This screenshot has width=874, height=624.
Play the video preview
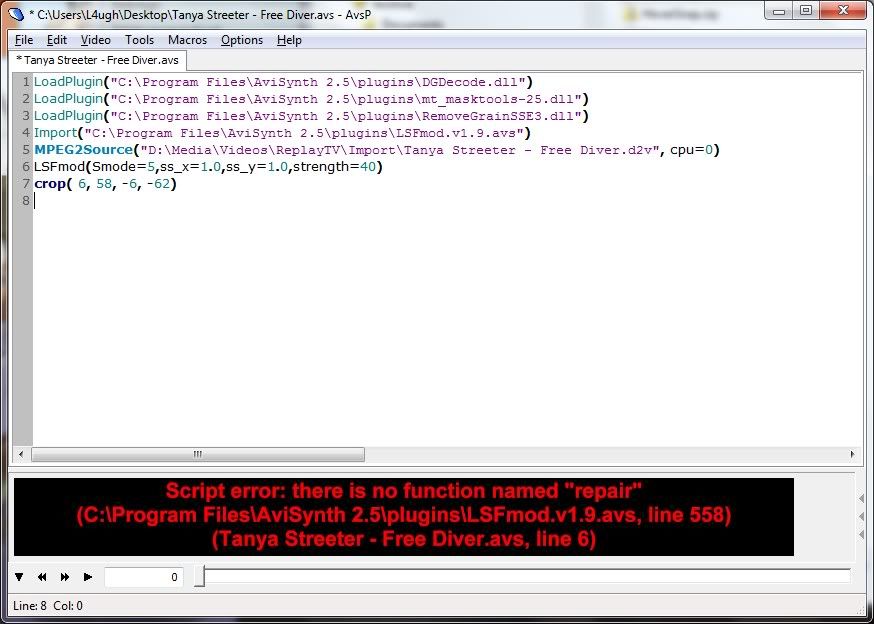point(88,577)
